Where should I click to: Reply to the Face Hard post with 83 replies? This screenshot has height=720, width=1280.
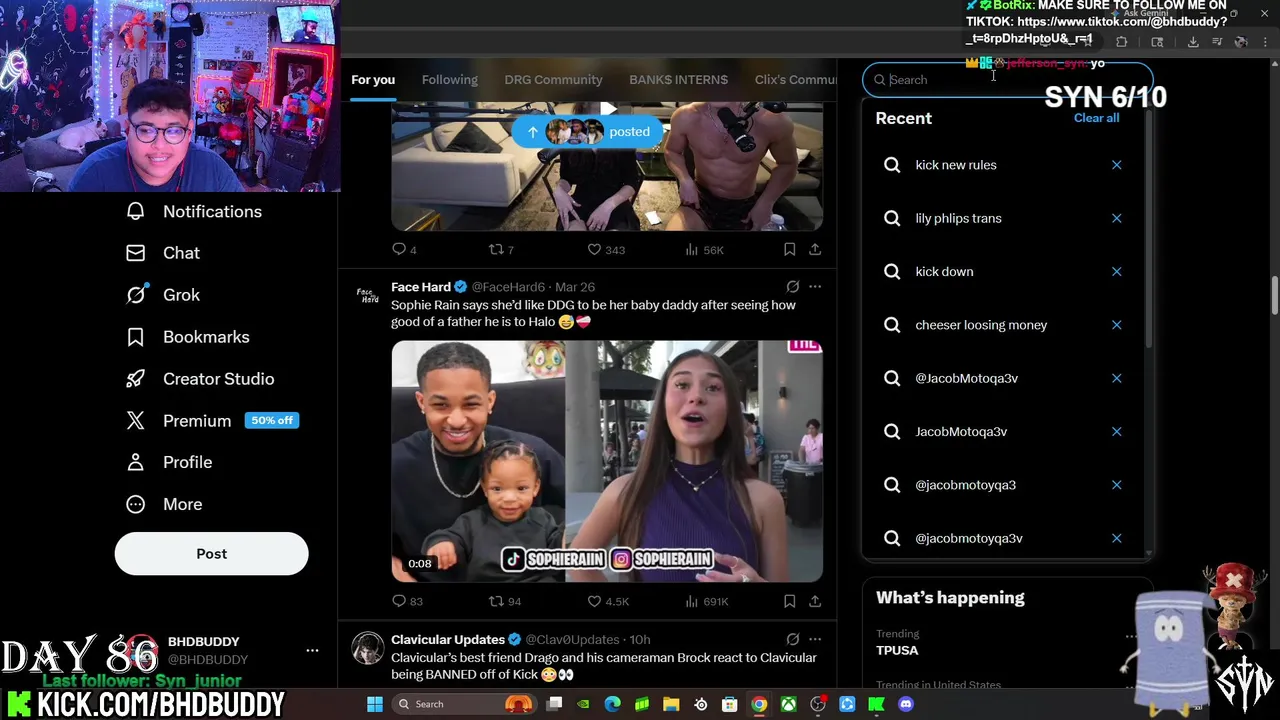[x=407, y=601]
